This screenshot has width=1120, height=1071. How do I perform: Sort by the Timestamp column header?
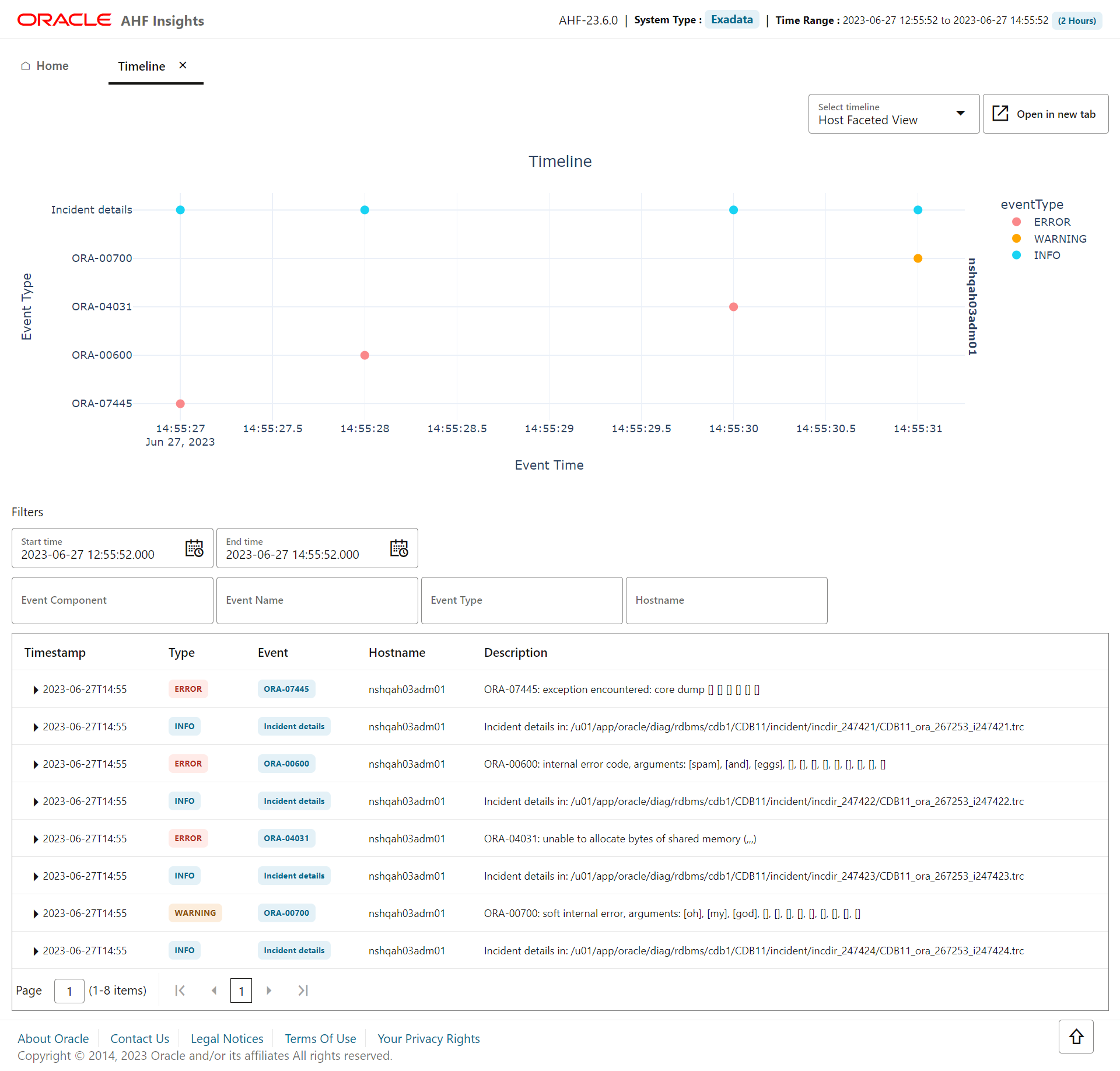pyautogui.click(x=55, y=653)
